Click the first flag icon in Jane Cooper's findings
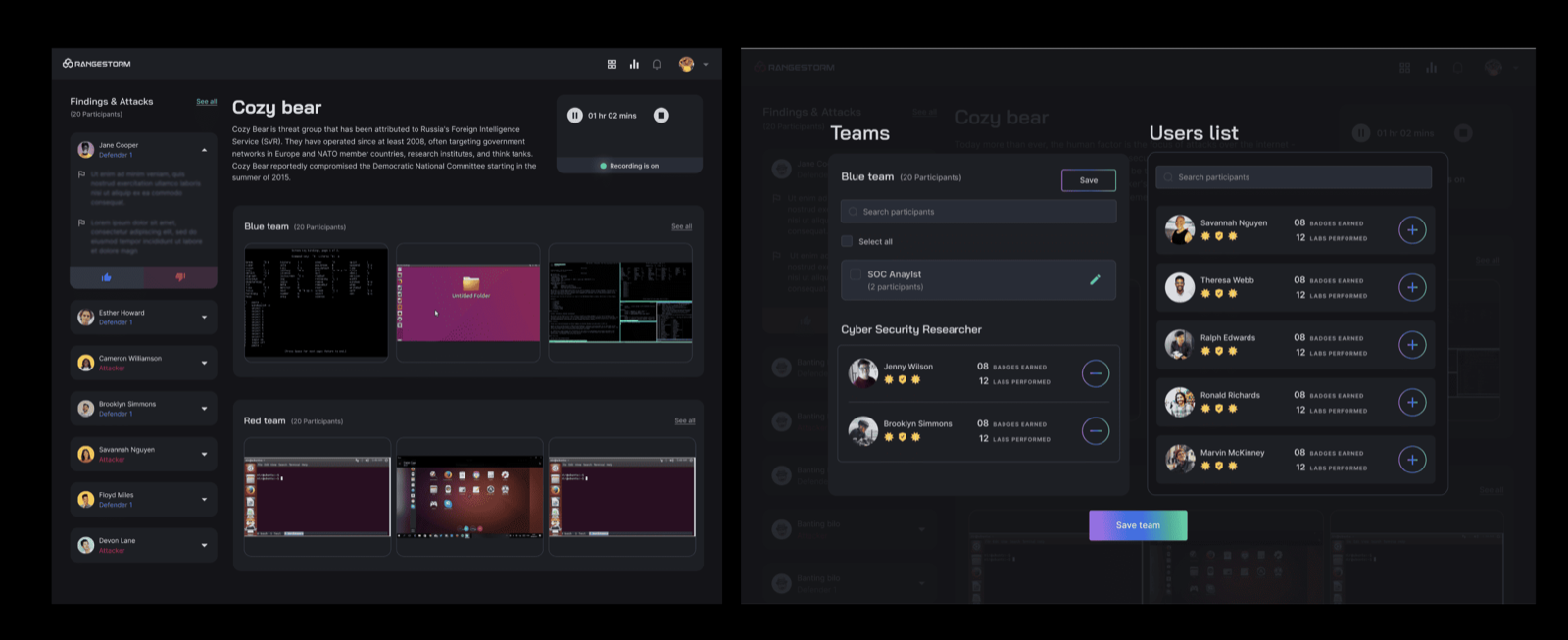Screen dimensions: 1568x640 point(81,174)
